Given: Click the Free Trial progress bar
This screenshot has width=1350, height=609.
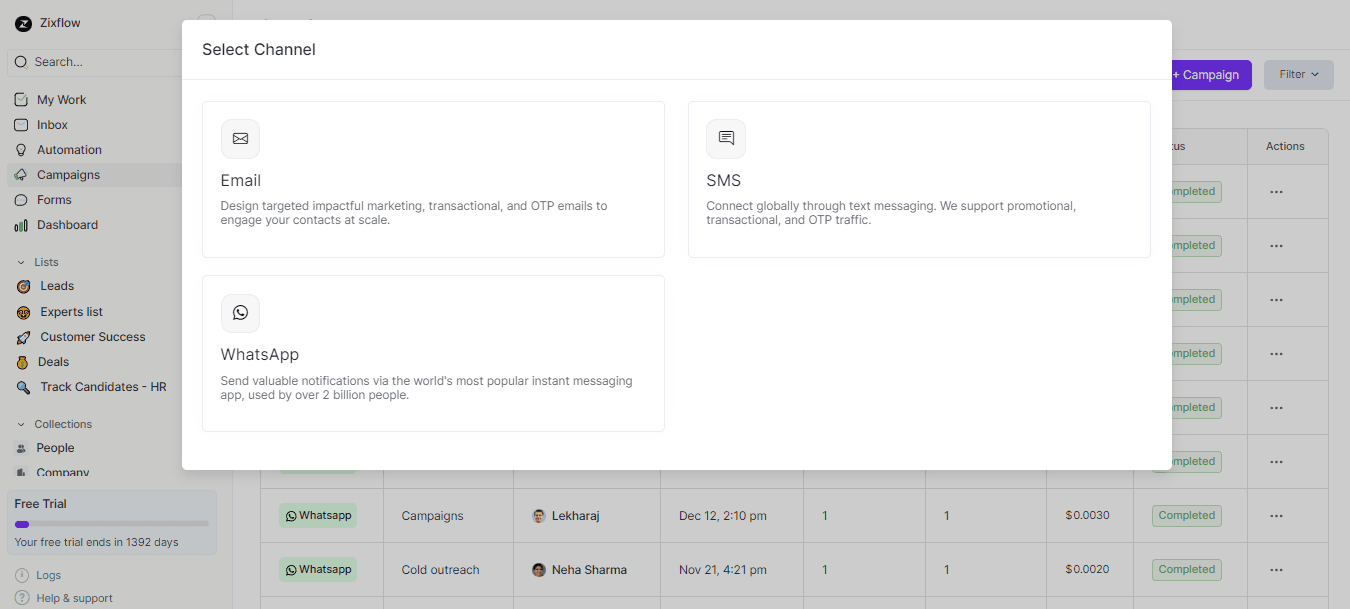Looking at the screenshot, I should [110, 523].
